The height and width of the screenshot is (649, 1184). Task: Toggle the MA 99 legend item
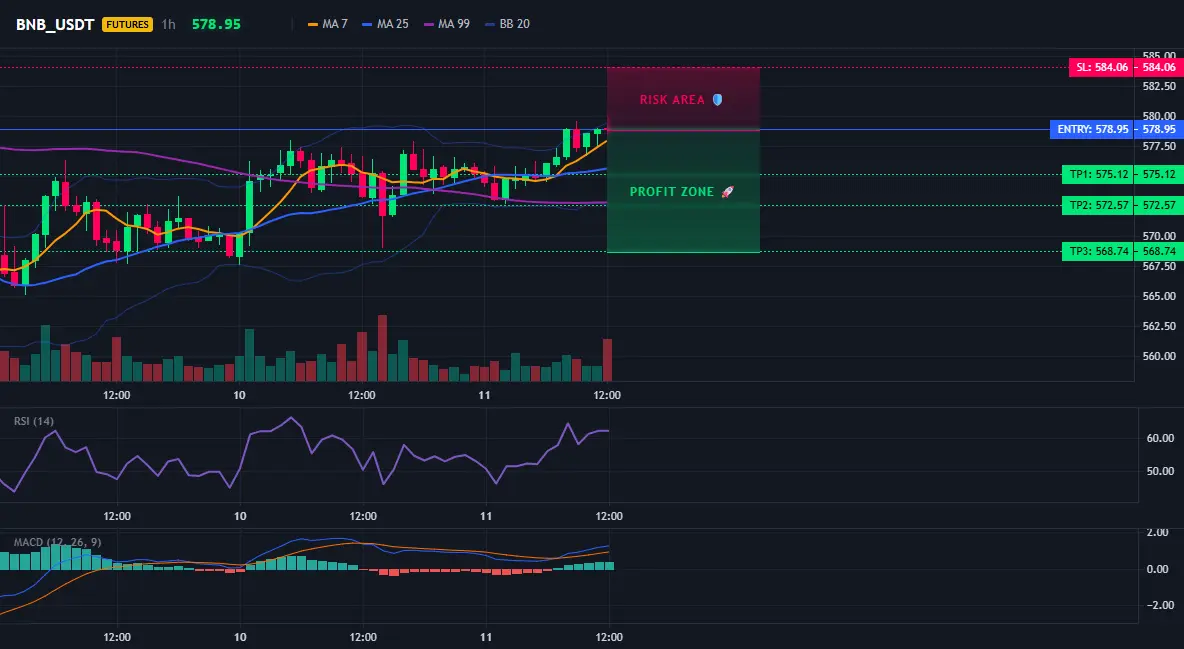click(446, 24)
